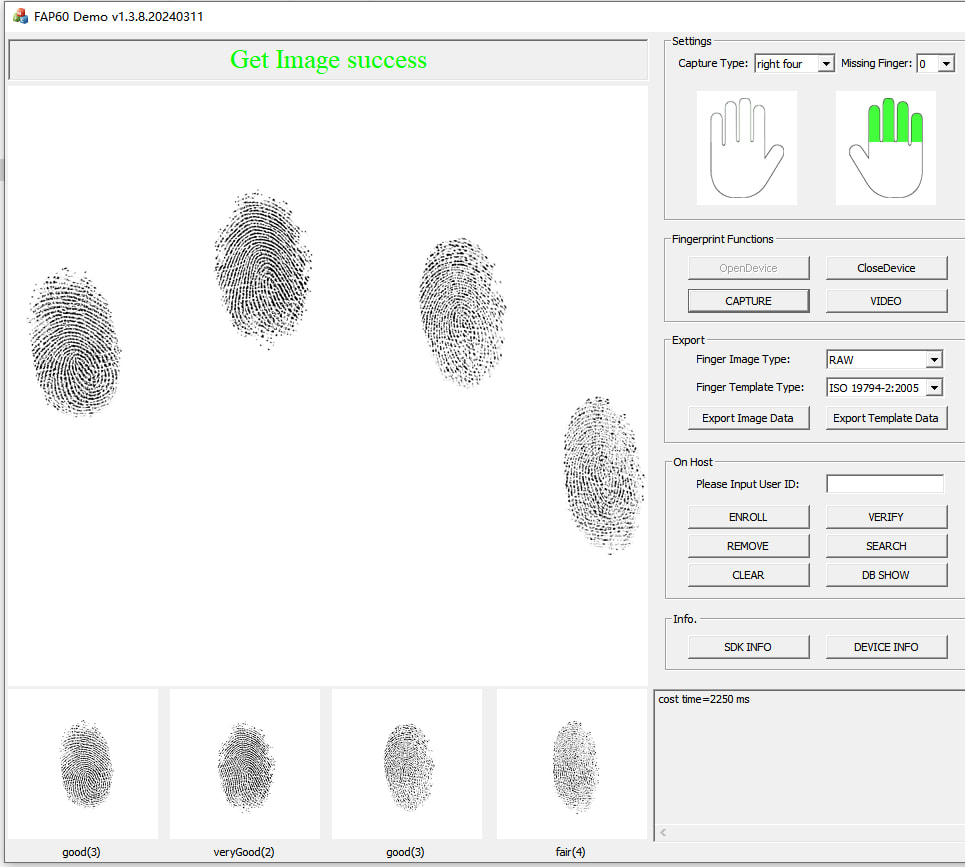The image size is (965, 867).
Task: Select the veryGood(2) fingerprint thumbnail
Action: [x=245, y=764]
